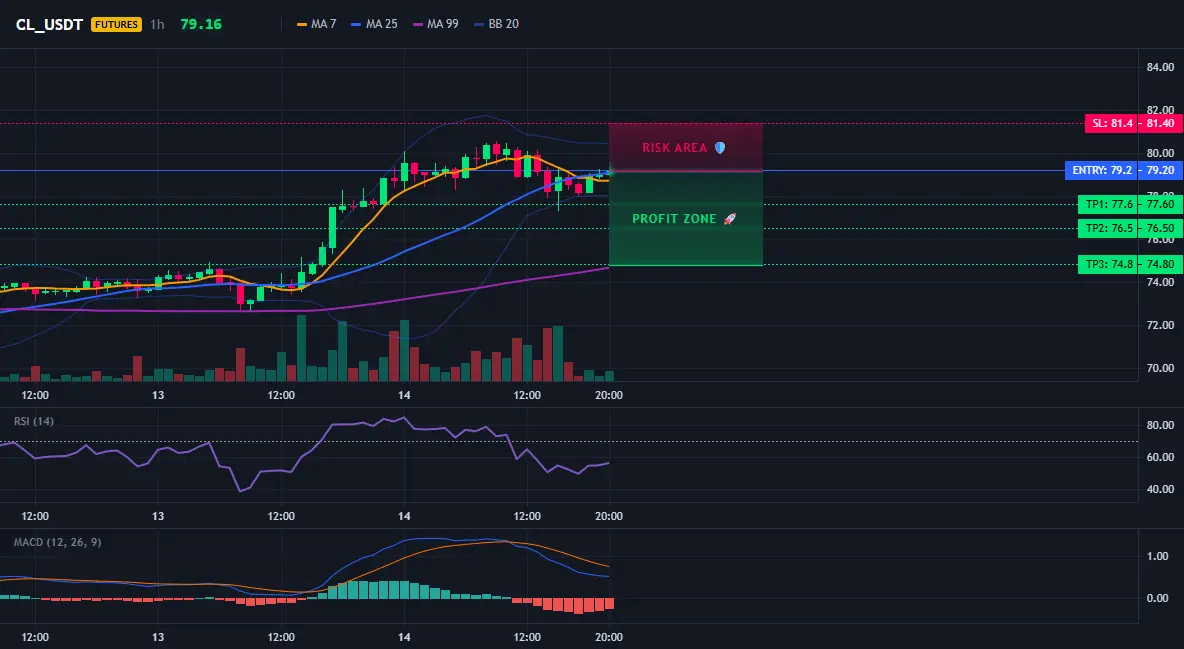Click the 20:00 time label under RSI panel
1184x649 pixels.
point(609,516)
